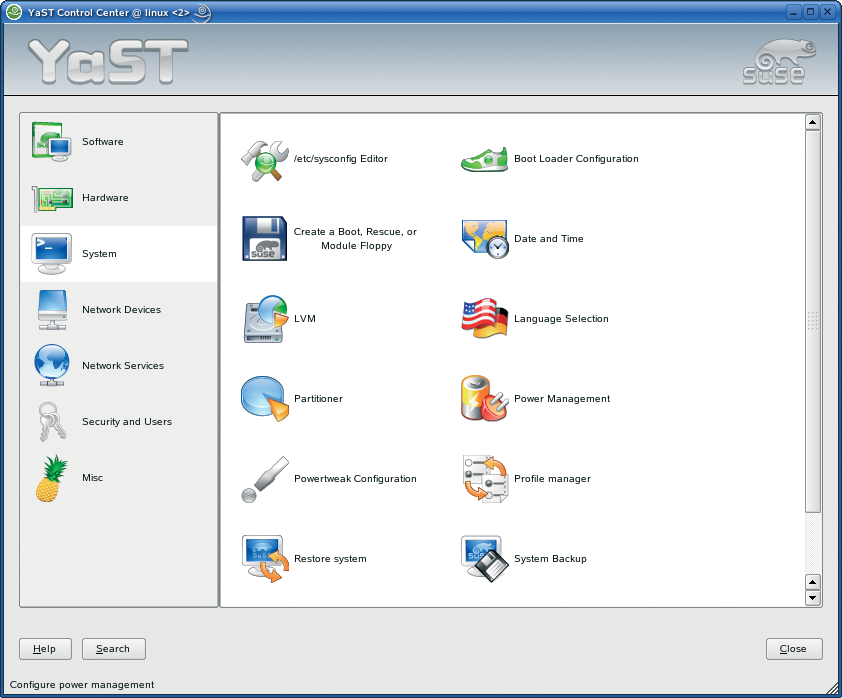Choose Security and Users label
Image resolution: width=842 pixels, height=698 pixels.
click(x=127, y=421)
